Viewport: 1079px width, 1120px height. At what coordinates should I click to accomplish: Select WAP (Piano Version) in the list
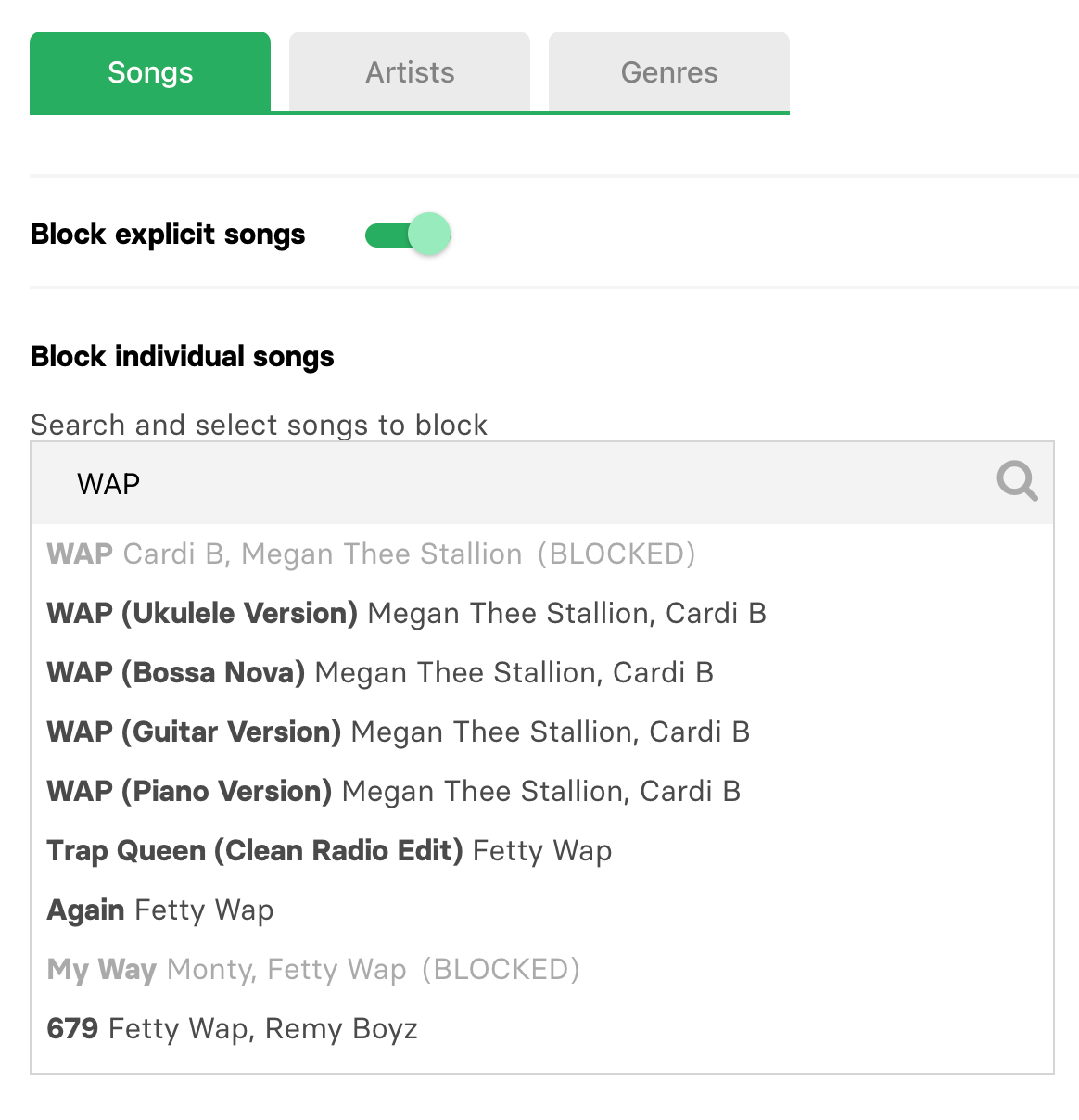click(x=393, y=791)
